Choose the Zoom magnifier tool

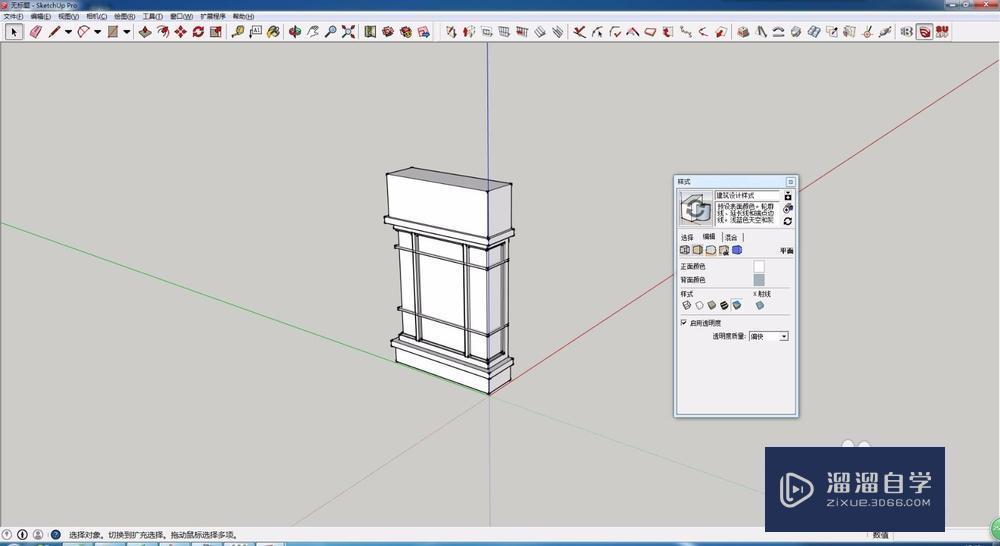pyautogui.click(x=330, y=31)
